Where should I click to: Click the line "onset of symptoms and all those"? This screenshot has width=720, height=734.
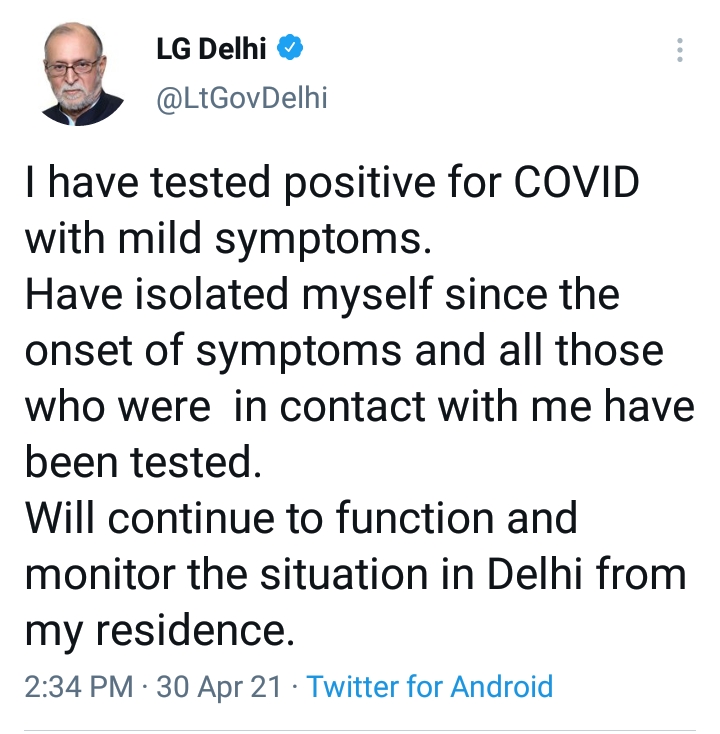tap(343, 351)
